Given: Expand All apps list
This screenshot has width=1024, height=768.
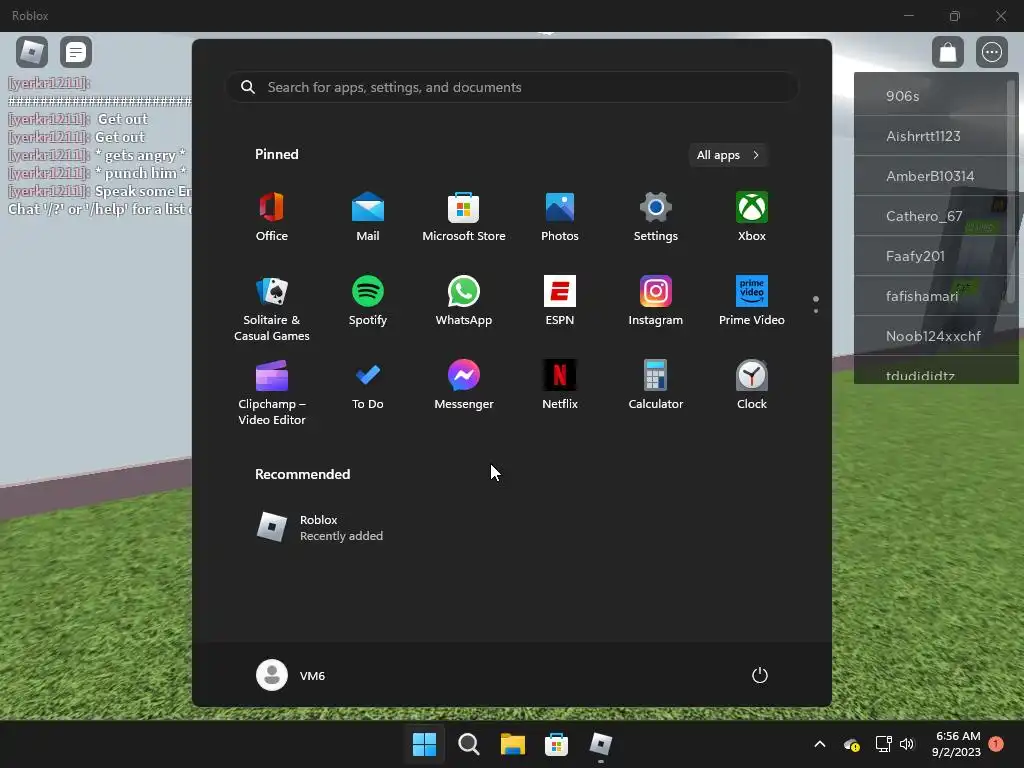Looking at the screenshot, I should point(728,155).
